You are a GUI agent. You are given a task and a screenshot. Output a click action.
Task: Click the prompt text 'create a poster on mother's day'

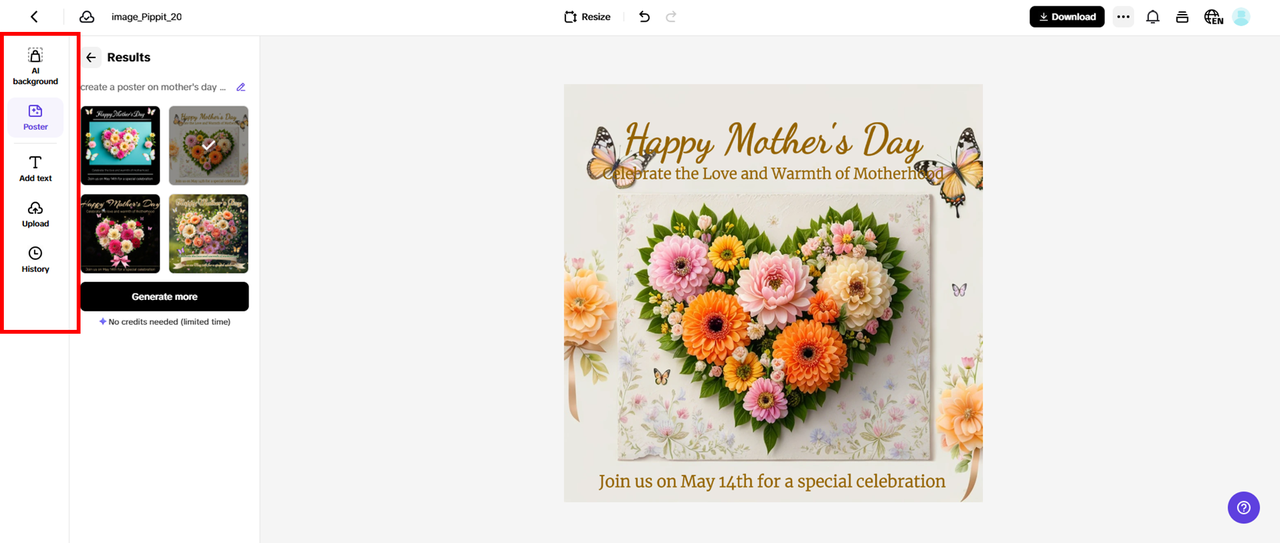pos(152,87)
